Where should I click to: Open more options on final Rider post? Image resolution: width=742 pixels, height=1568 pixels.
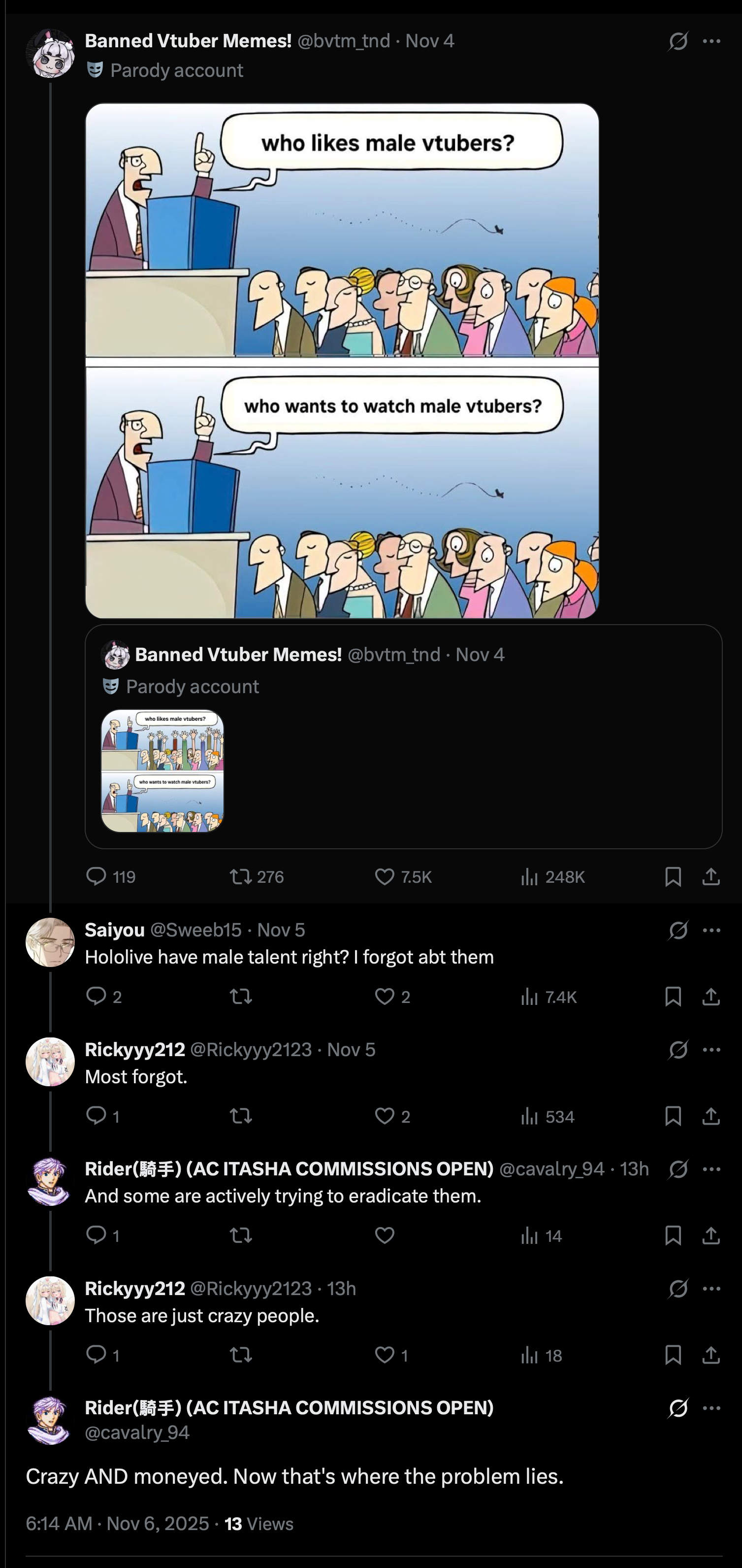[x=711, y=1408]
